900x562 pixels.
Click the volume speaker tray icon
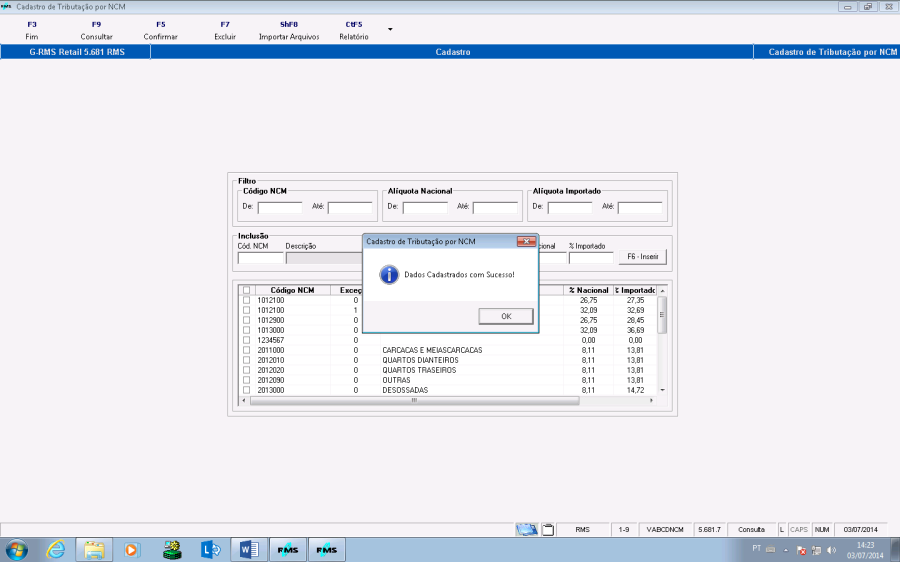pyautogui.click(x=831, y=550)
